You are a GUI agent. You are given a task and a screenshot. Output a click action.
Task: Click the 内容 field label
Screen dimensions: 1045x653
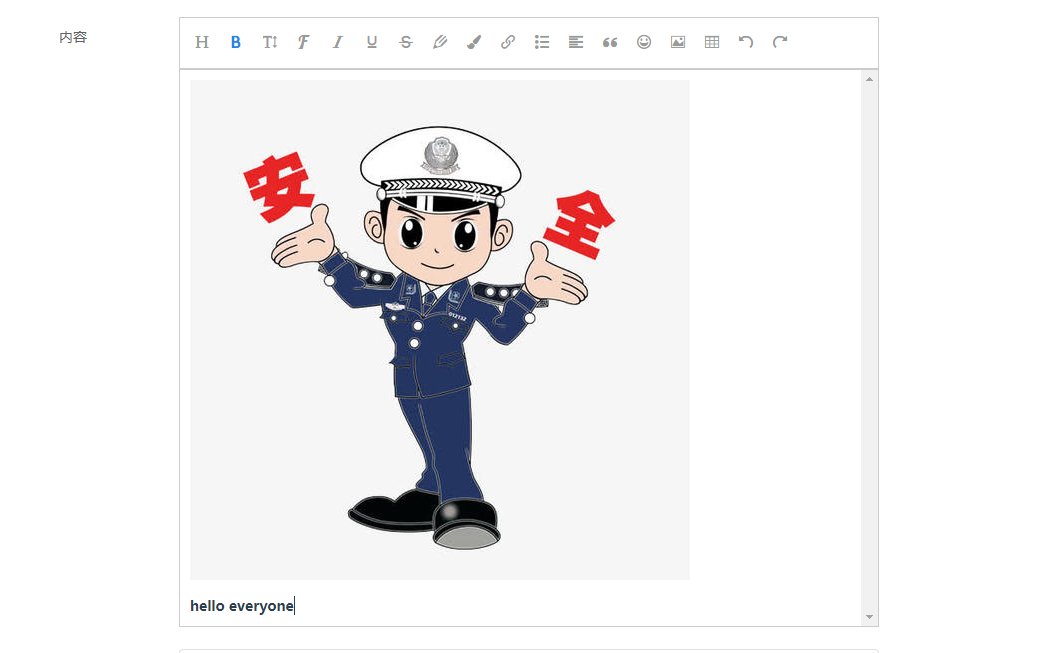point(73,37)
